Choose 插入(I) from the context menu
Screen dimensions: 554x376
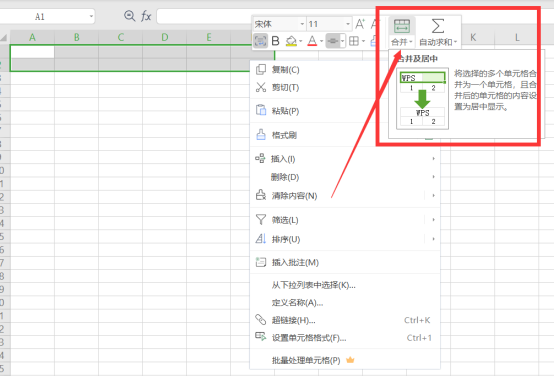point(345,159)
